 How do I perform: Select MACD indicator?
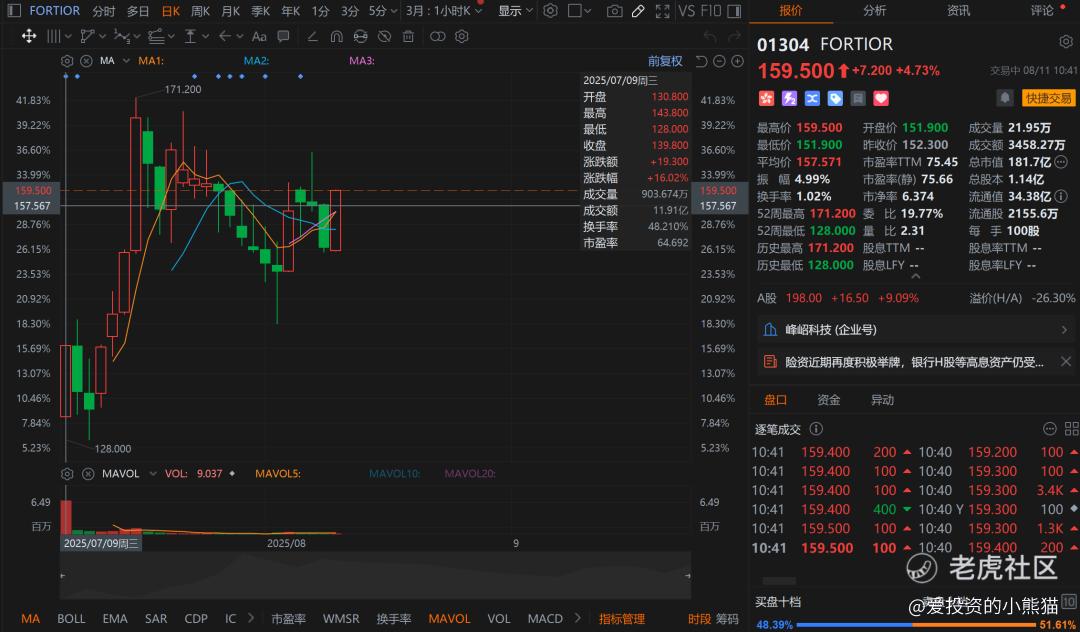click(x=545, y=619)
